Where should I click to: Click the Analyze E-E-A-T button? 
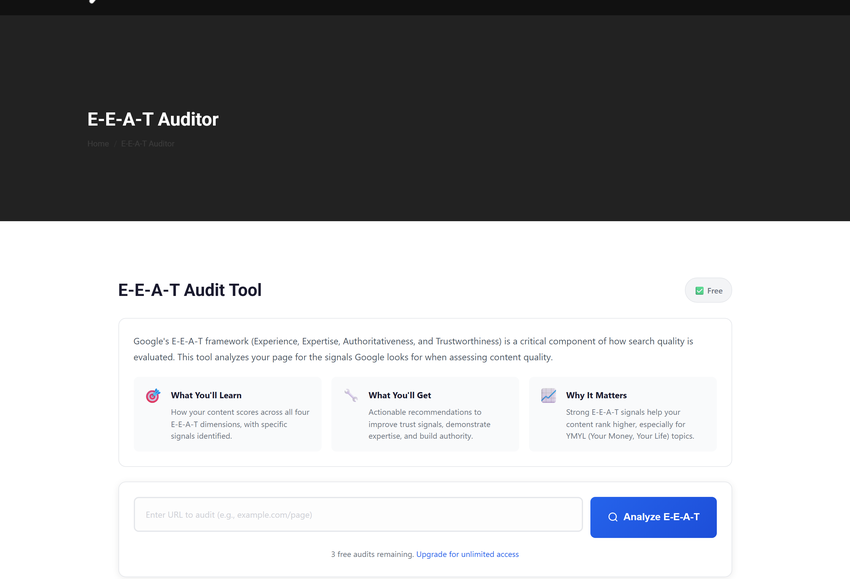[x=653, y=517]
